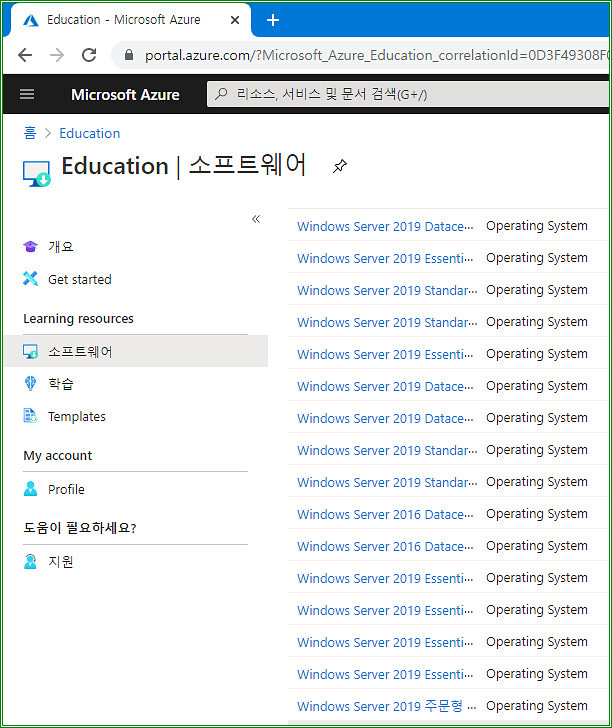Click the Education monitor icon beside the title

(x=37, y=174)
